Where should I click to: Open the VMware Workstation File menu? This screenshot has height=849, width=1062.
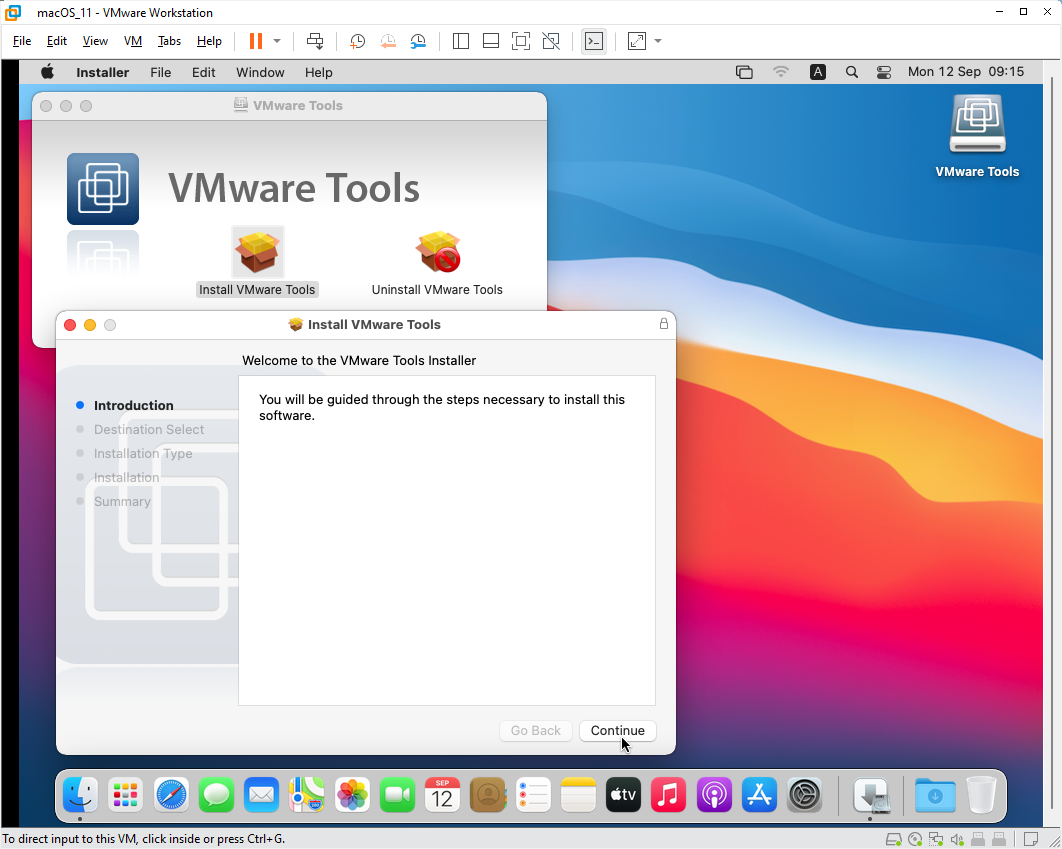tap(22, 41)
